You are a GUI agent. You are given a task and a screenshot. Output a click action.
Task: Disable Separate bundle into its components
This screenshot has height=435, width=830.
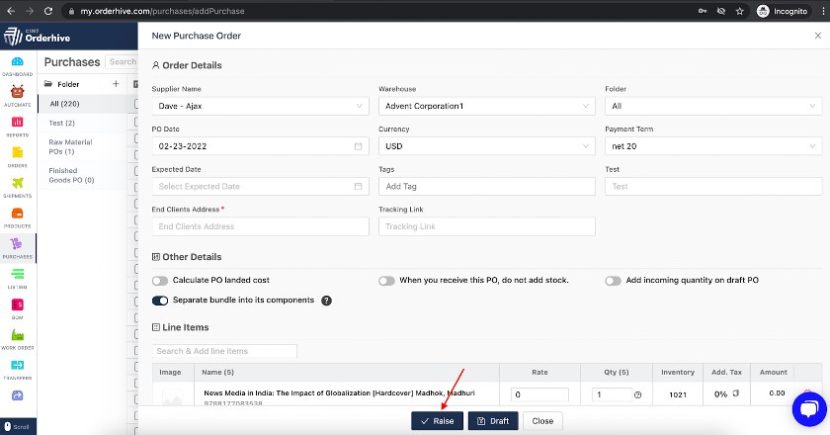pyautogui.click(x=160, y=300)
